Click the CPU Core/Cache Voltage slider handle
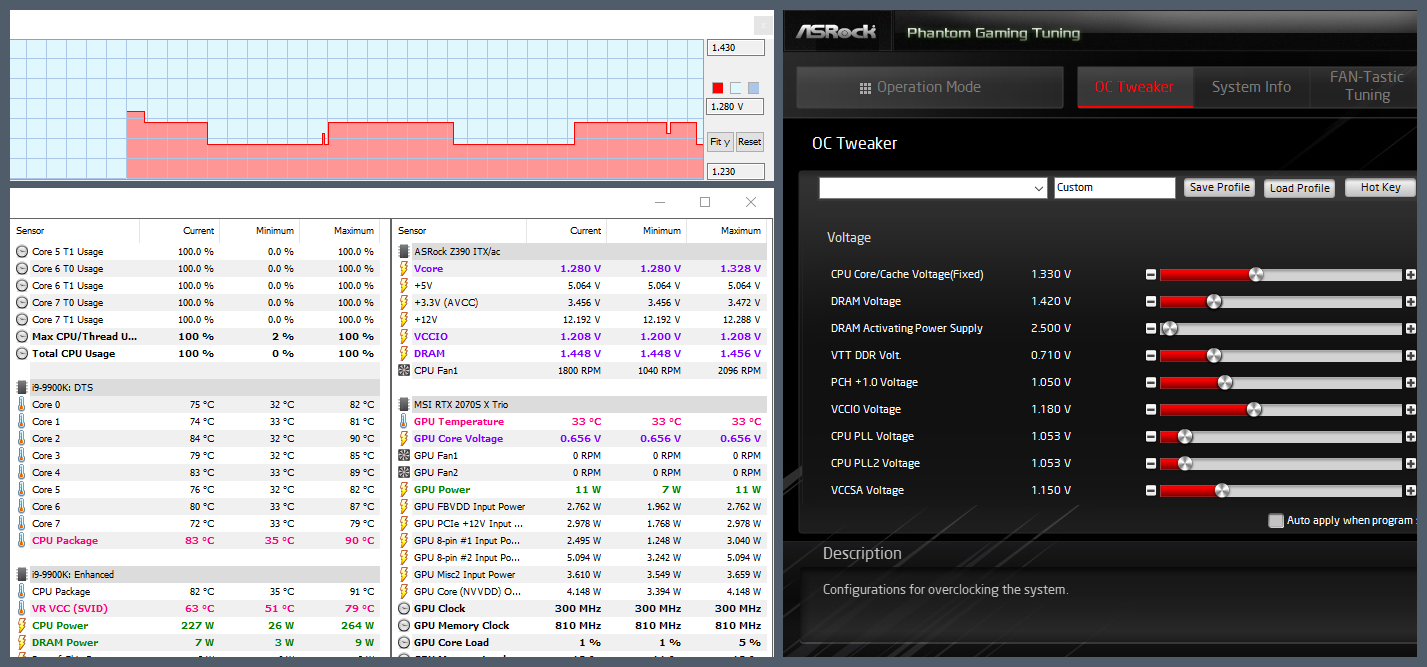Screen dimensions: 1427x667 point(1256,274)
